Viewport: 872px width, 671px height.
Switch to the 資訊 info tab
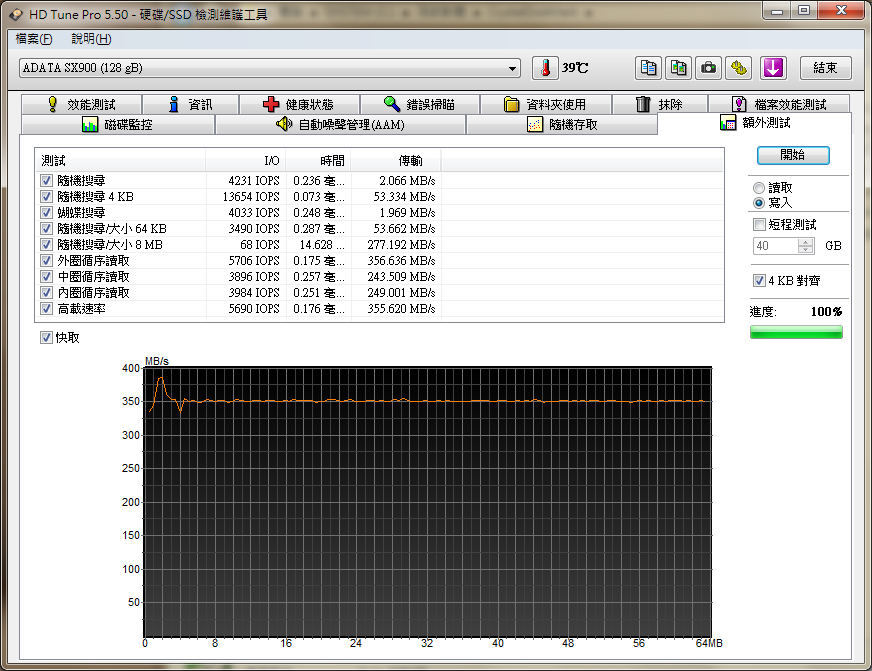click(190, 105)
